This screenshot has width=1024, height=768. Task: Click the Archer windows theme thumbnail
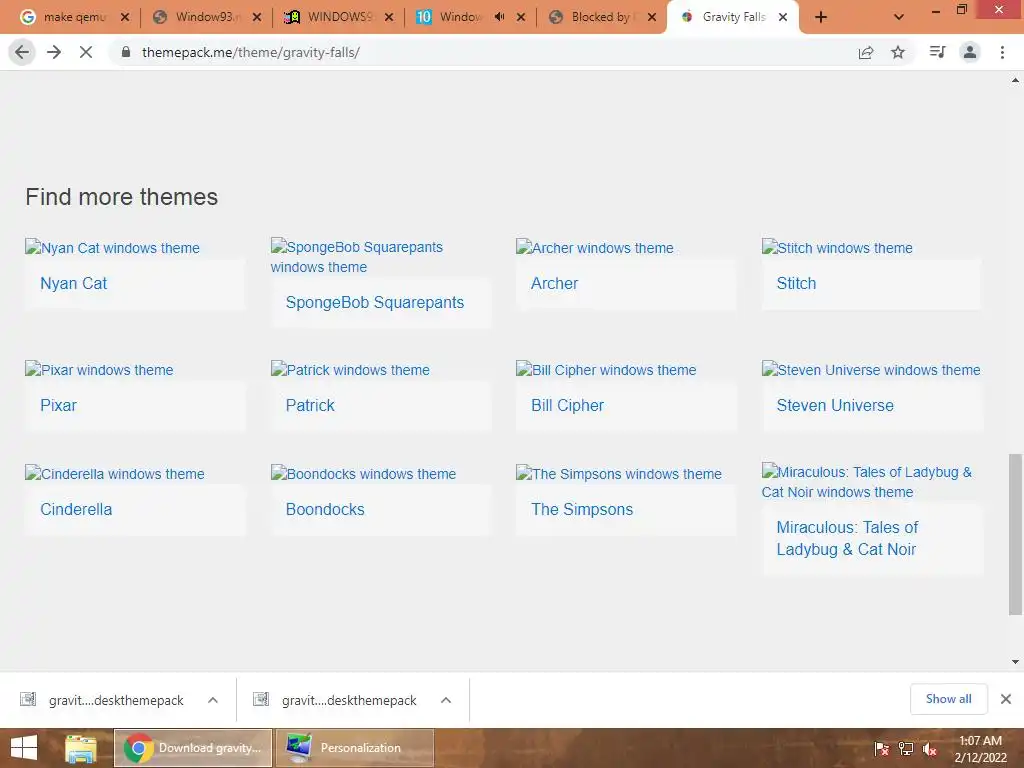[x=594, y=248]
